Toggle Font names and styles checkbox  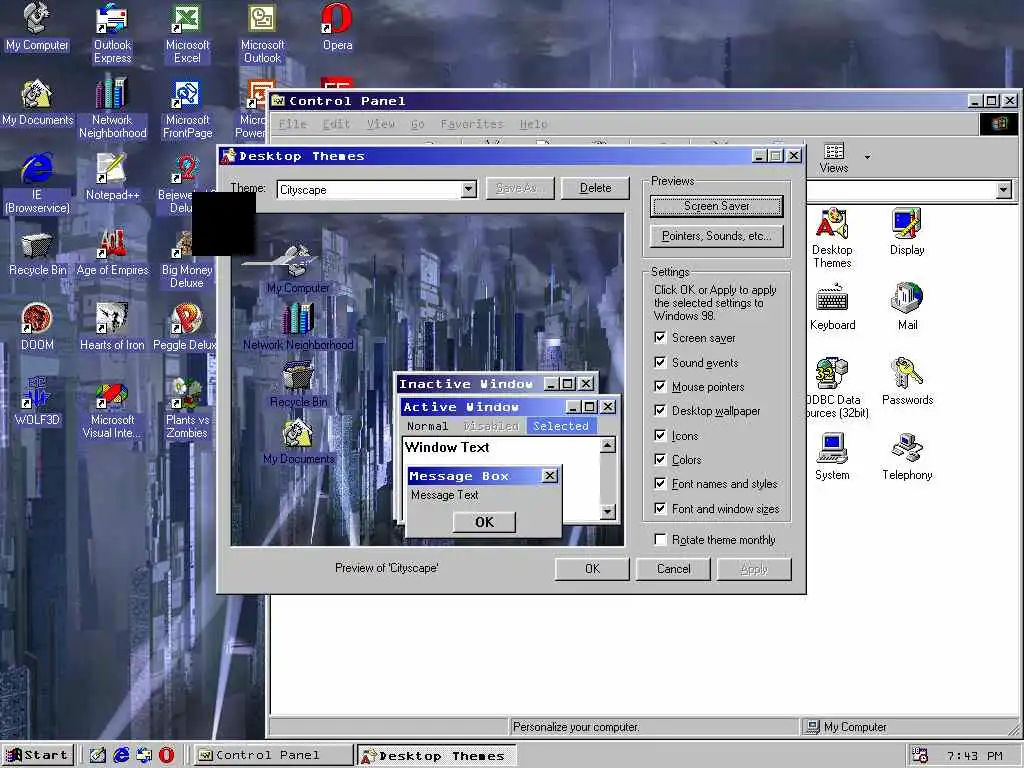click(660, 484)
